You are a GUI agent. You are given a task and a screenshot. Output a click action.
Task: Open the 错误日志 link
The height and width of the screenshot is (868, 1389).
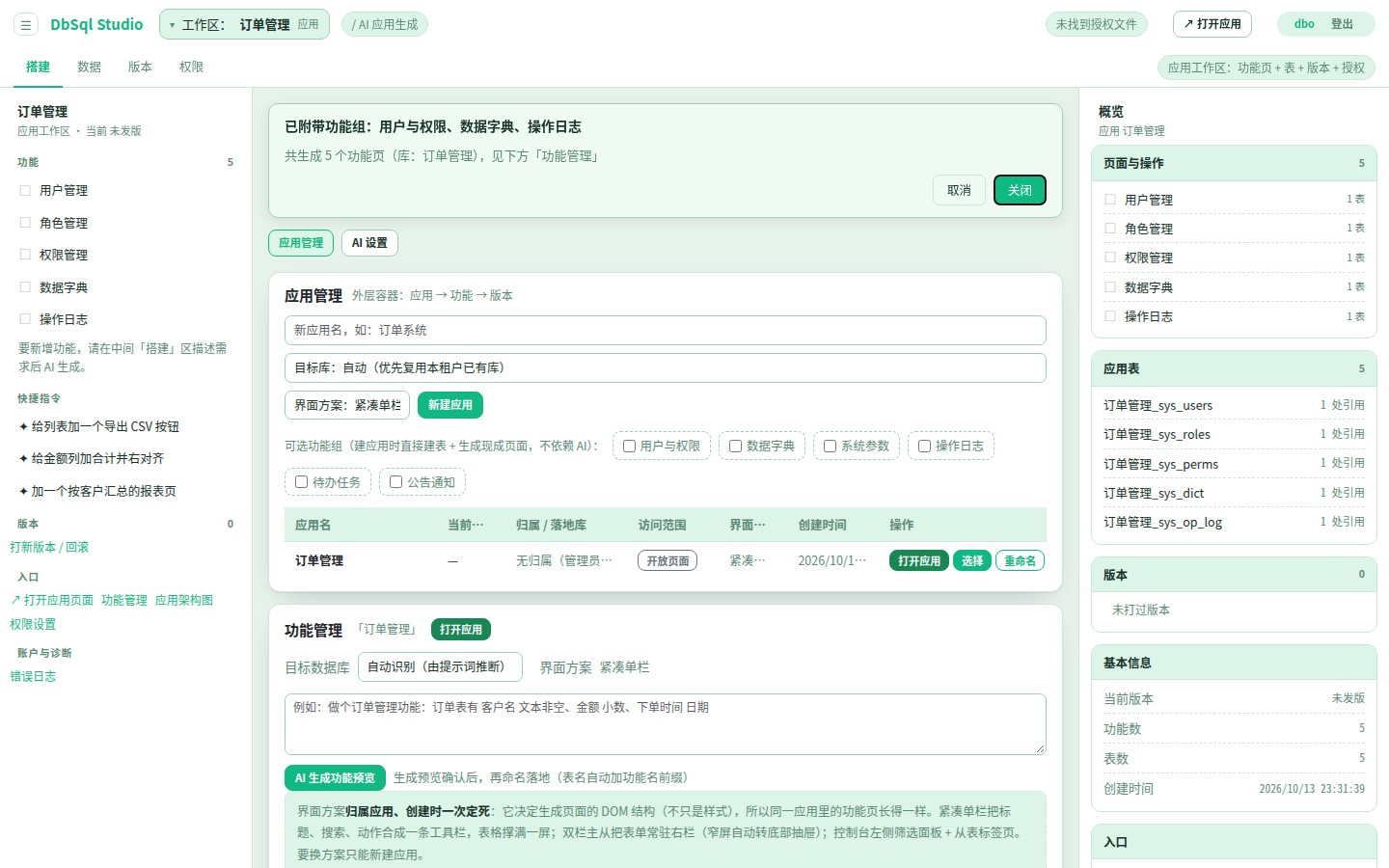tap(33, 676)
